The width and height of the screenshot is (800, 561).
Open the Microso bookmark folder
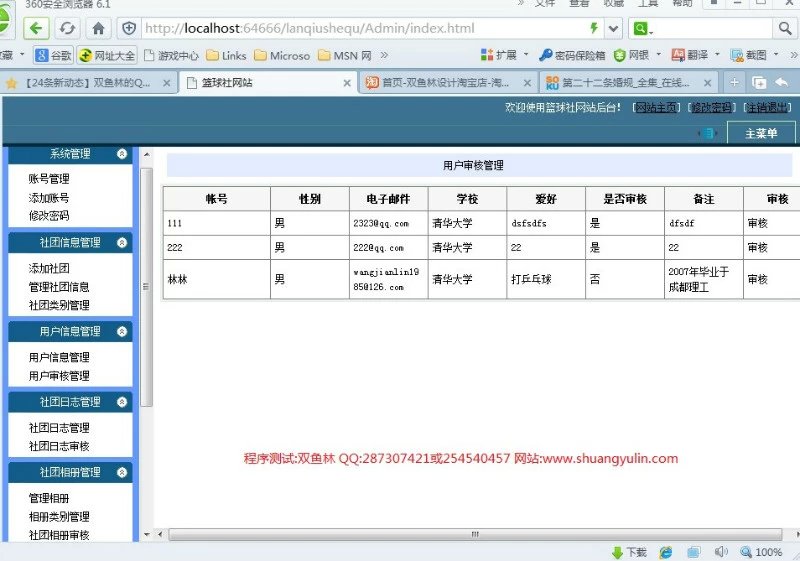tap(282, 55)
